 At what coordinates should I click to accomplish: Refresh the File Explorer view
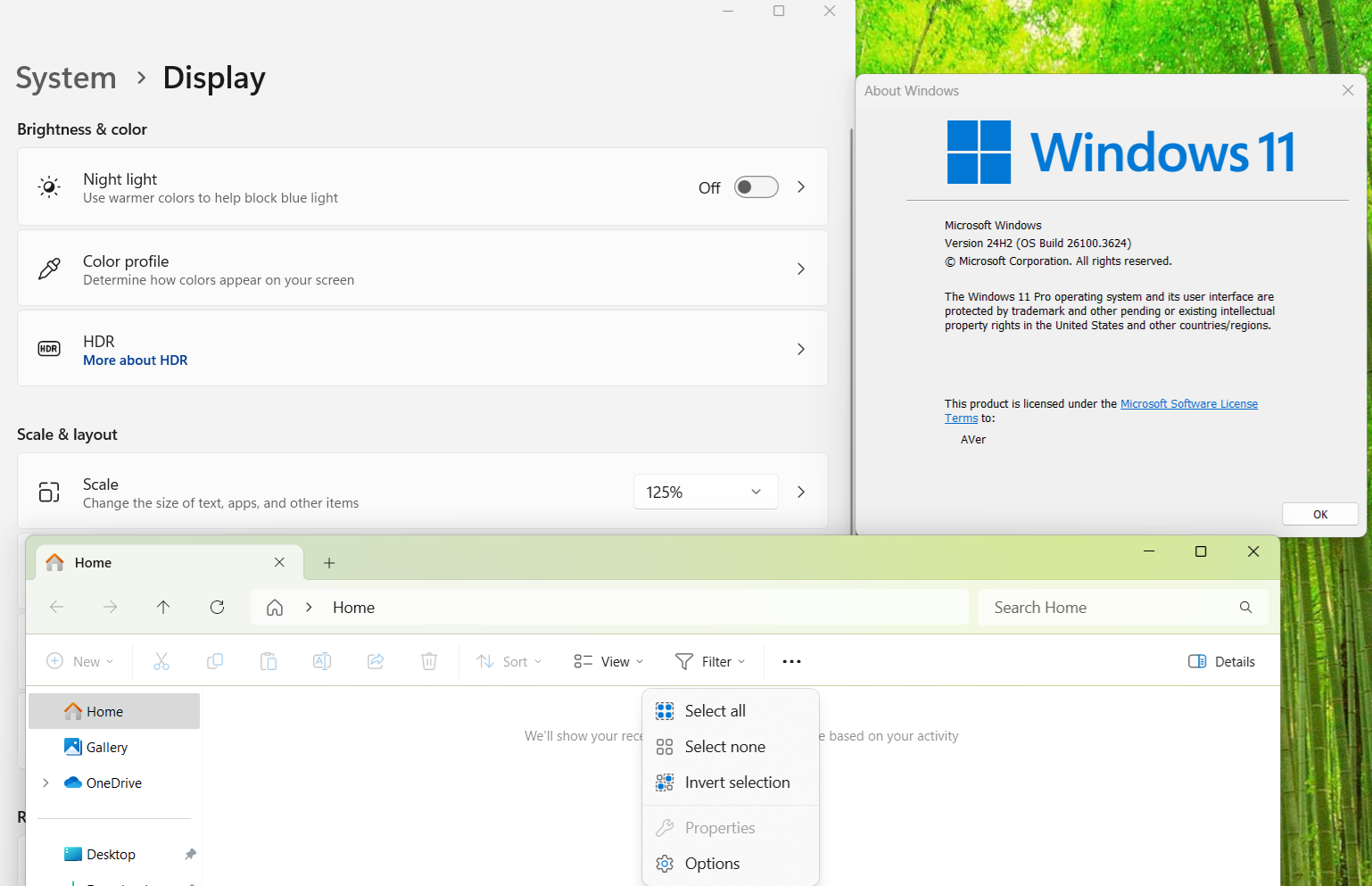pos(217,608)
